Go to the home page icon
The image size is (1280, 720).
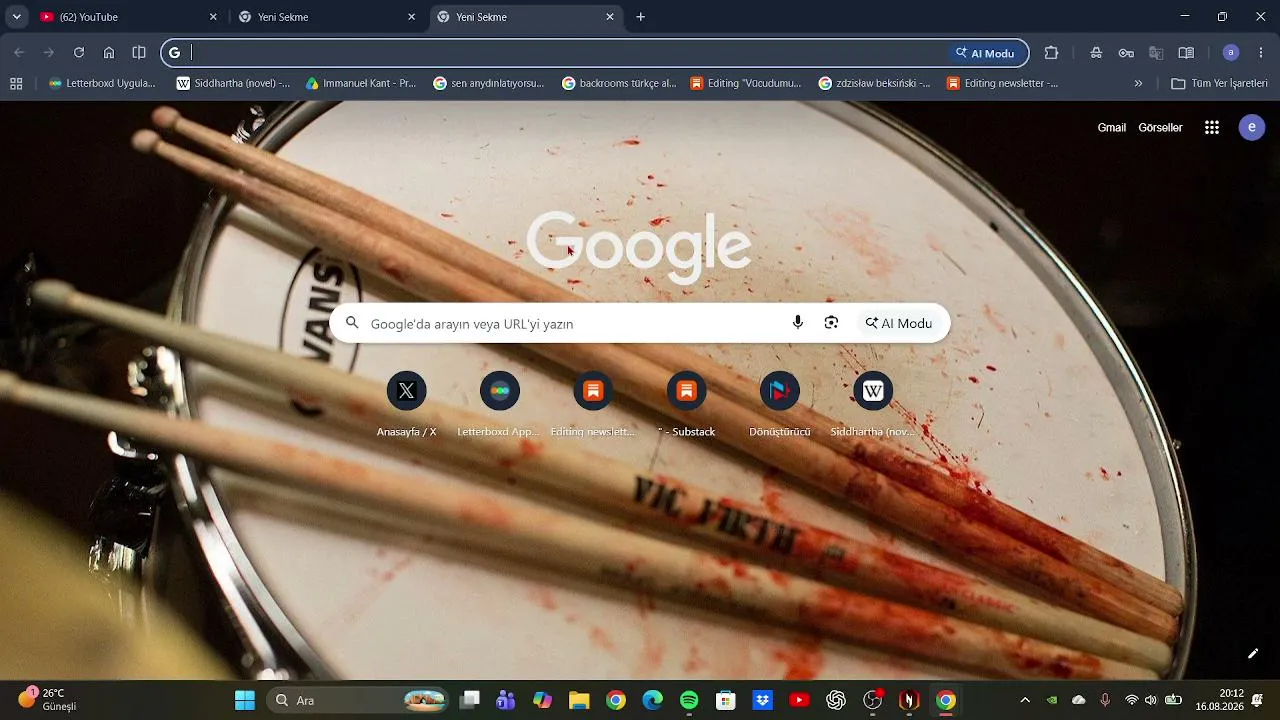[109, 53]
